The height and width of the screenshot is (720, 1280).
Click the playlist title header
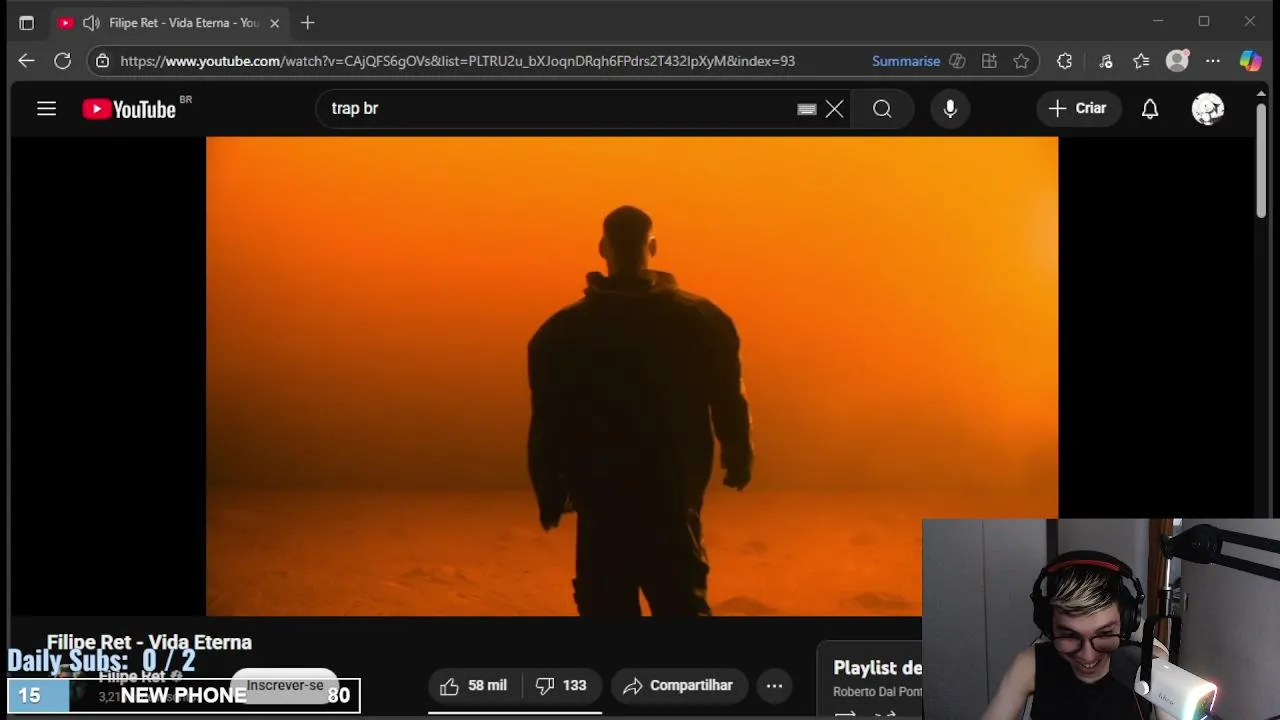coord(877,668)
